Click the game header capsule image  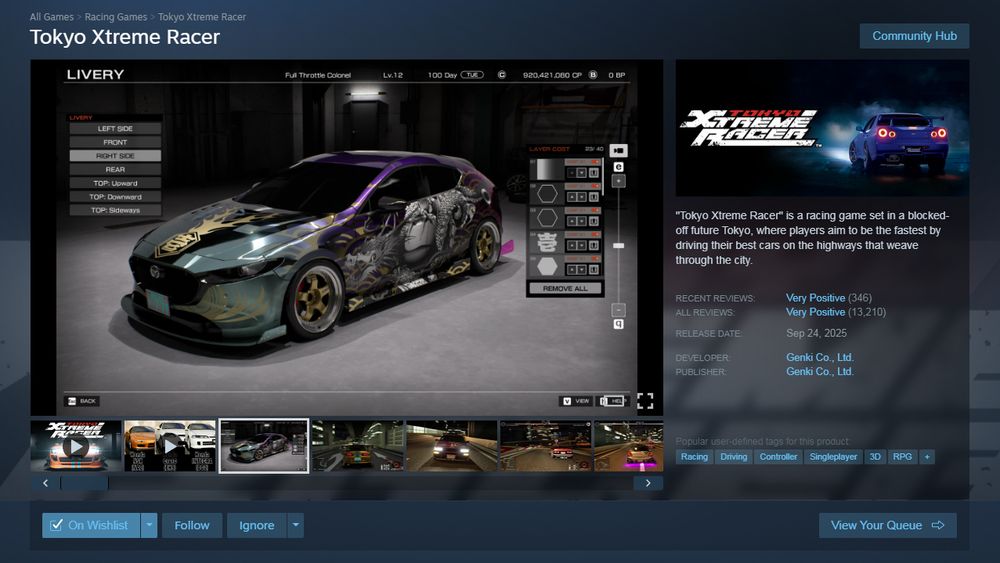(x=822, y=128)
